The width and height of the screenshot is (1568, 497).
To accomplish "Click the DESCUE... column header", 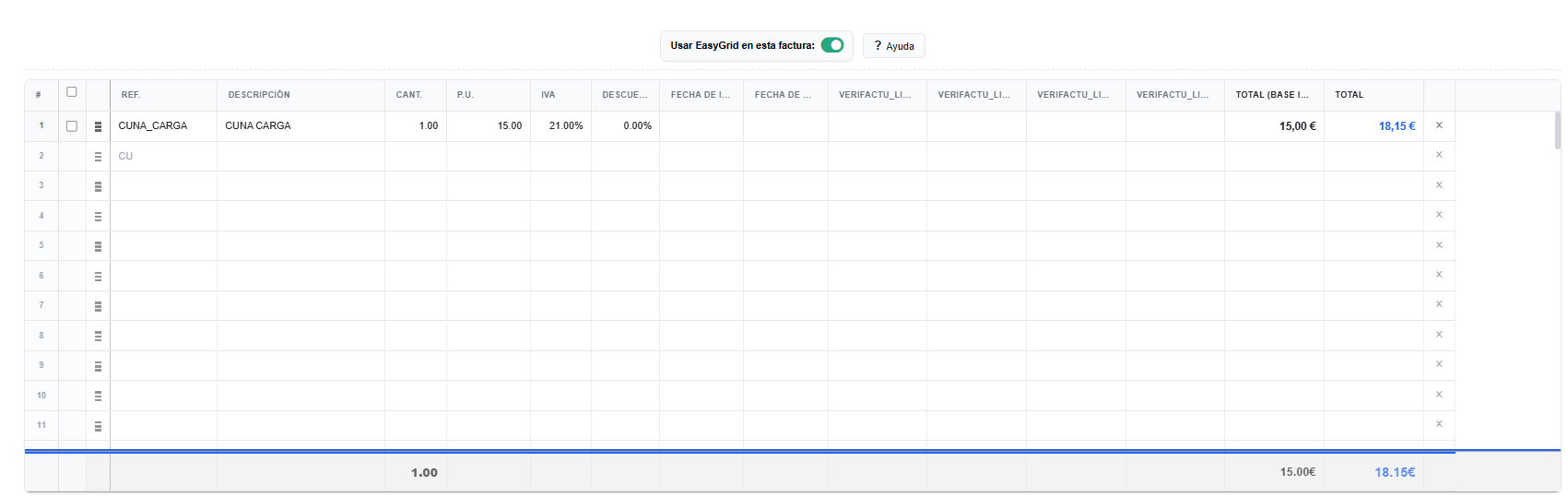I will coord(625,95).
